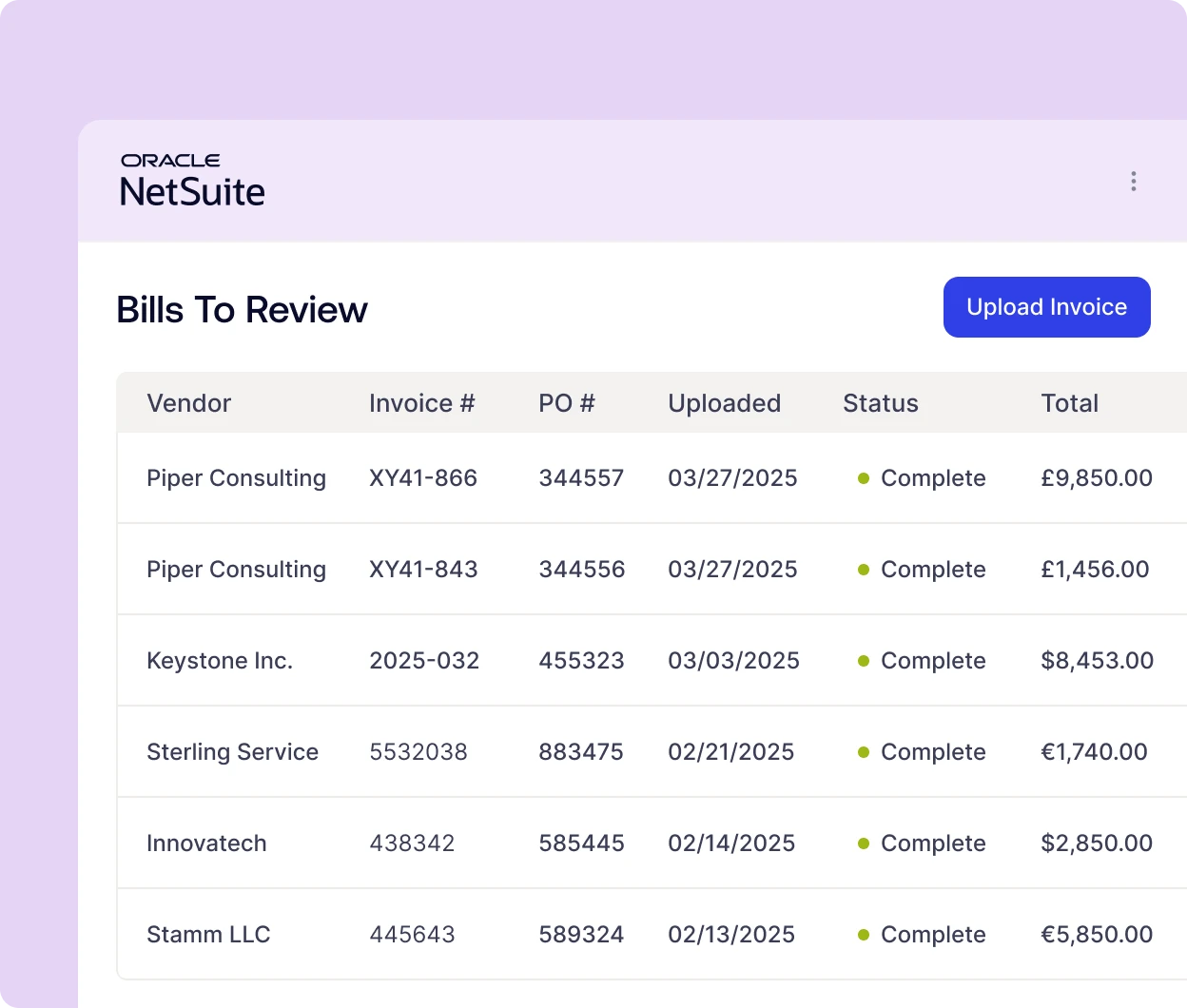The height and width of the screenshot is (1008, 1187).
Task: Sort by Uploaded date column header
Action: point(724,403)
